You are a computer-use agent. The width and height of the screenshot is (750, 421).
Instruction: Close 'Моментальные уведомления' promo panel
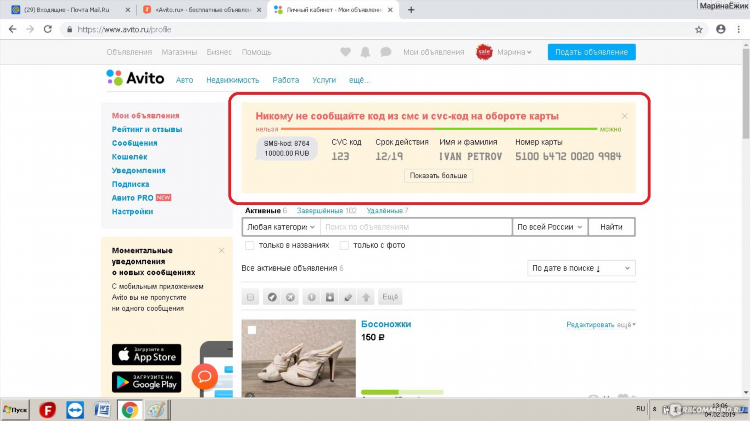(221, 251)
